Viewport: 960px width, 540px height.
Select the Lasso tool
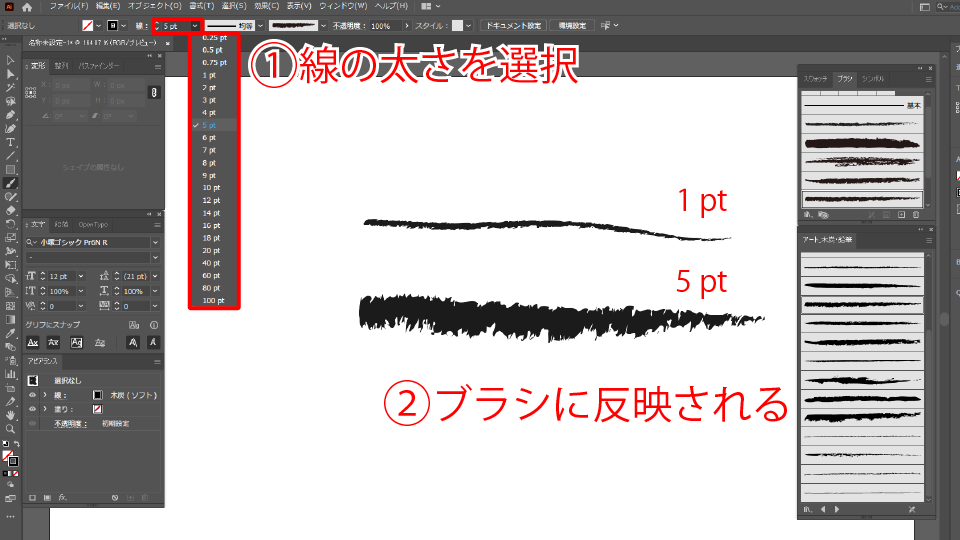click(x=10, y=101)
